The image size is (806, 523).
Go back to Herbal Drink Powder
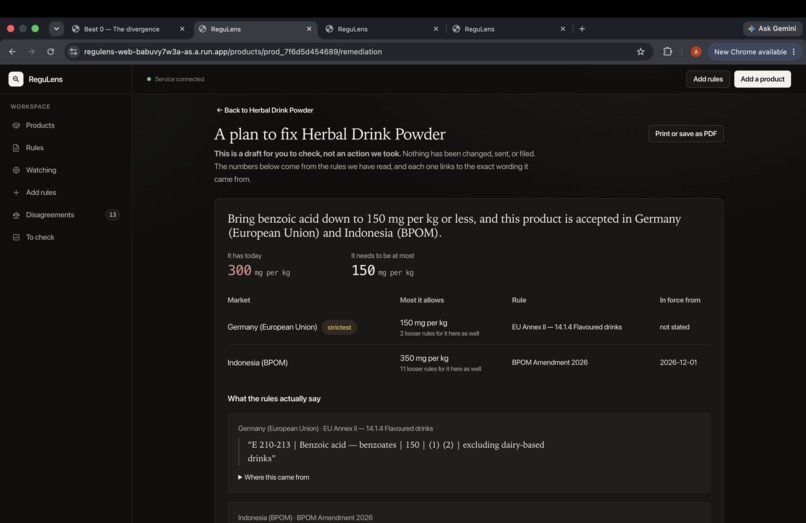[265, 110]
